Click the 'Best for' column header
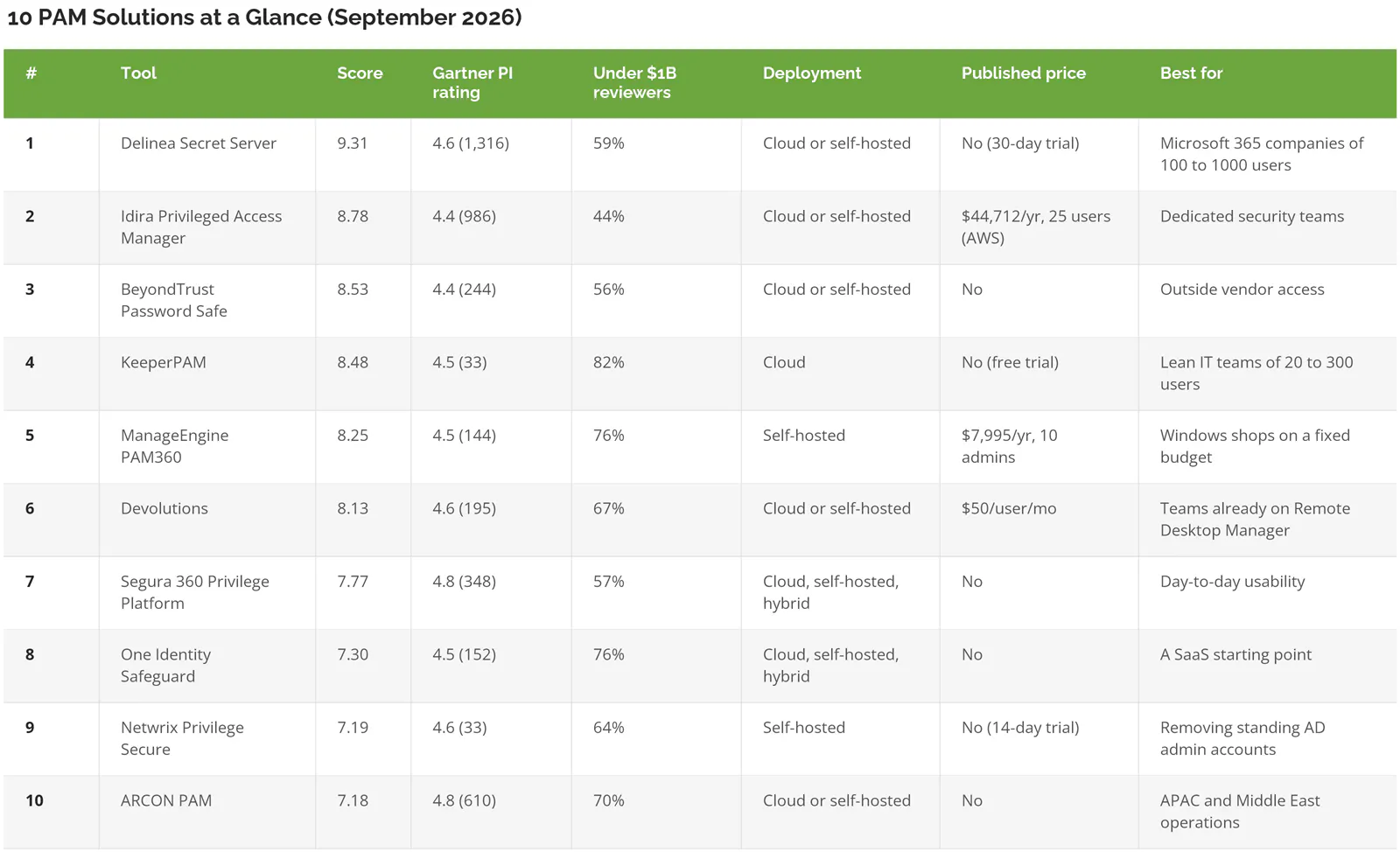The width and height of the screenshot is (1400, 852). (1191, 73)
